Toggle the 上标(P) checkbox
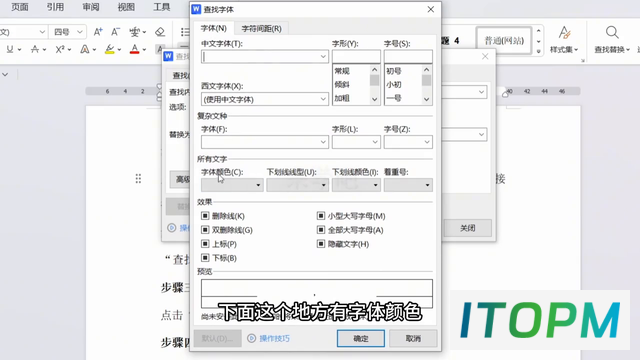Screen dimensions: 640x360 (x=205, y=244)
